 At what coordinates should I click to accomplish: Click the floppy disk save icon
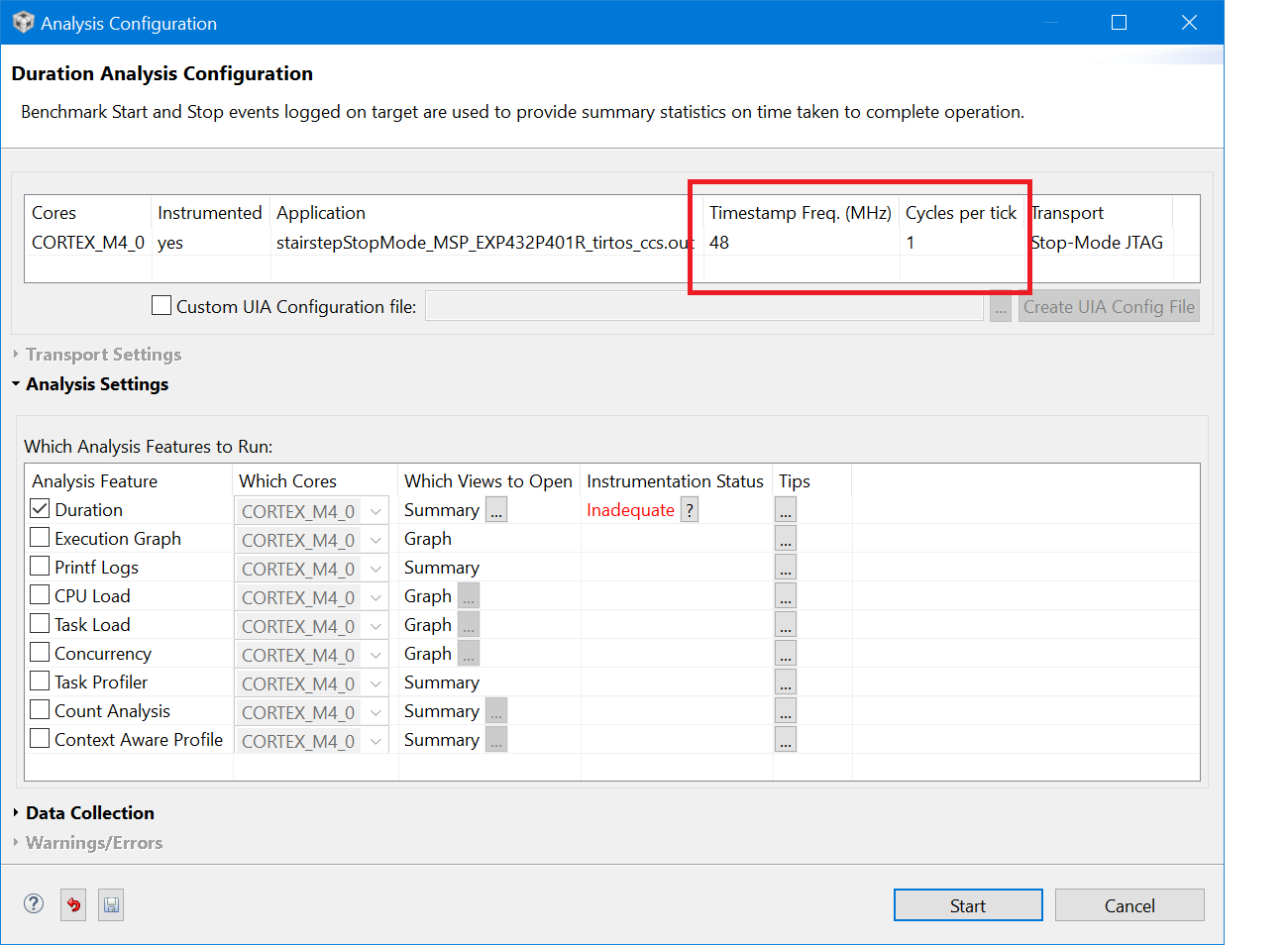111,904
